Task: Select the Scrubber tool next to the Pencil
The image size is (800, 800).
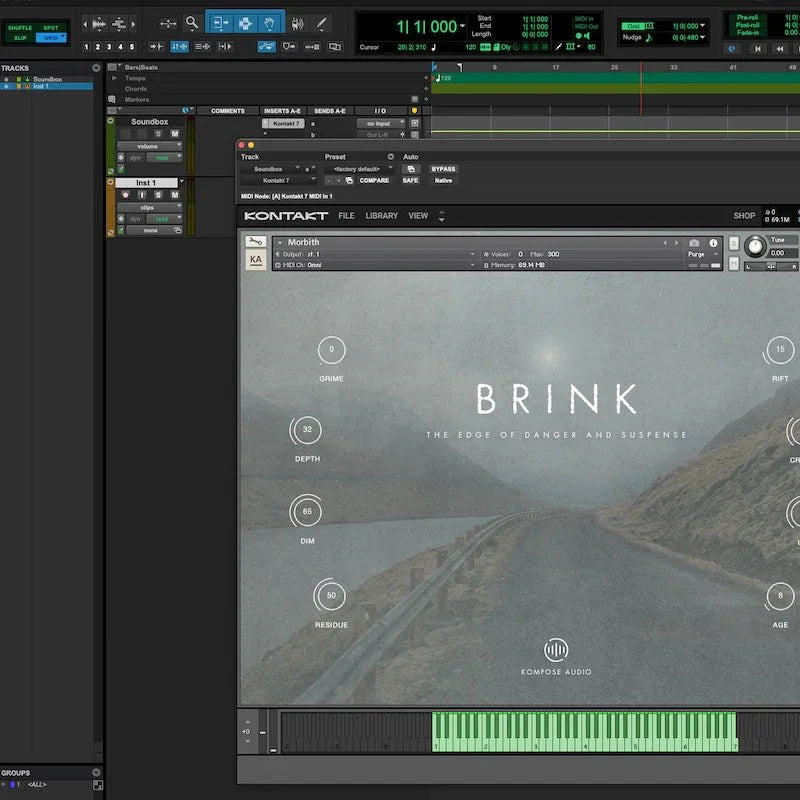Action: (x=297, y=23)
